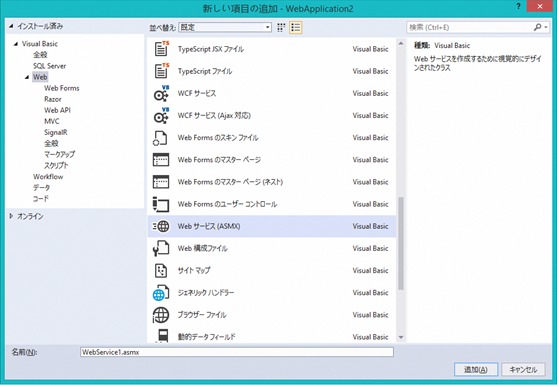Click the TypeScript JSX file icon
The image size is (557, 385).
[161, 49]
